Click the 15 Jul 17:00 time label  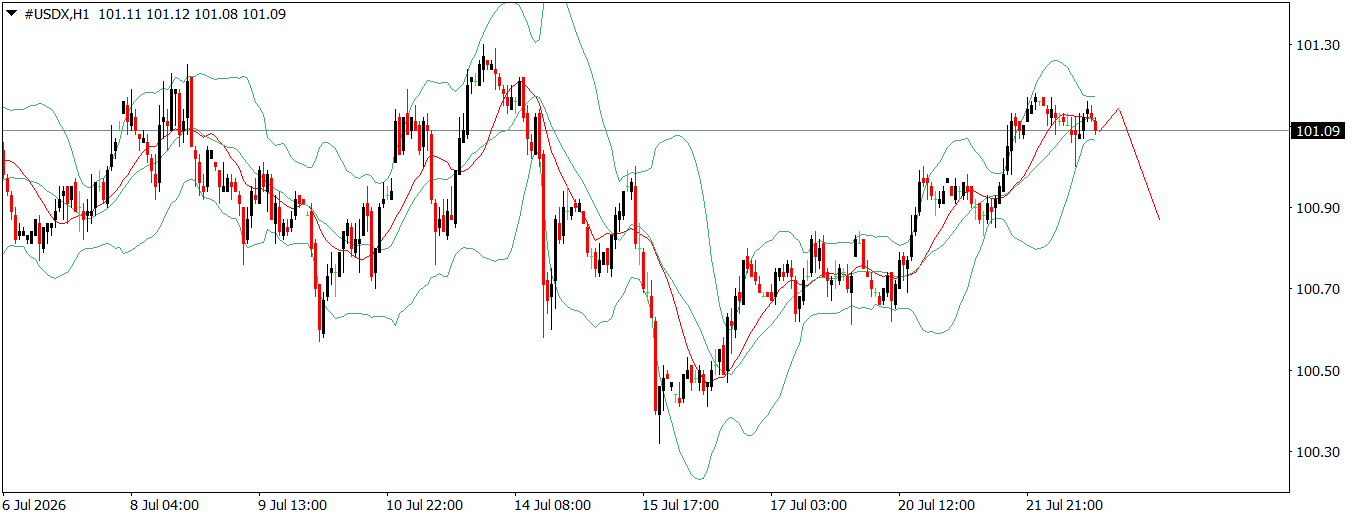coord(680,505)
